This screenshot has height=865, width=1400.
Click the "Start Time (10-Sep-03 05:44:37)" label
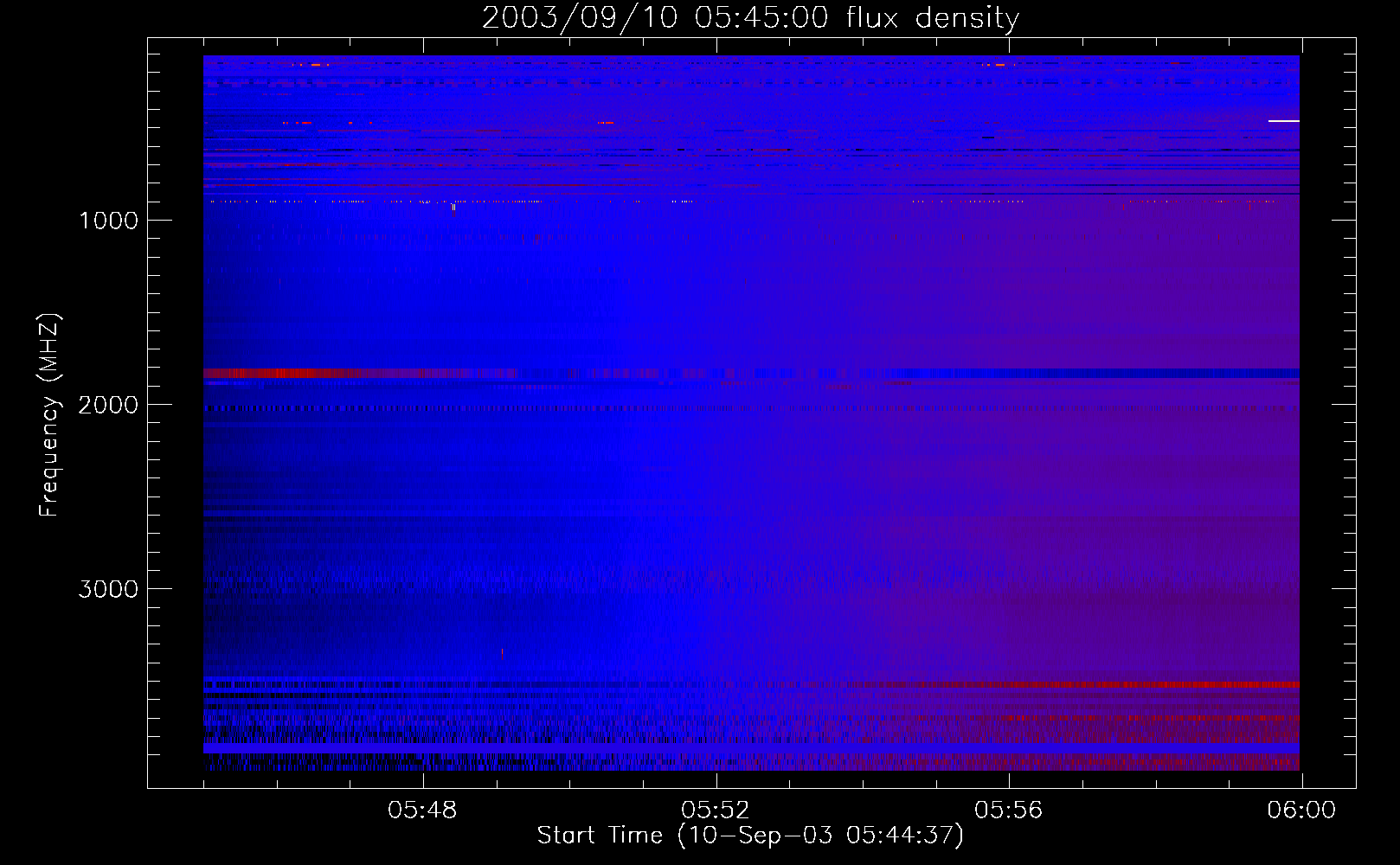coord(750,836)
